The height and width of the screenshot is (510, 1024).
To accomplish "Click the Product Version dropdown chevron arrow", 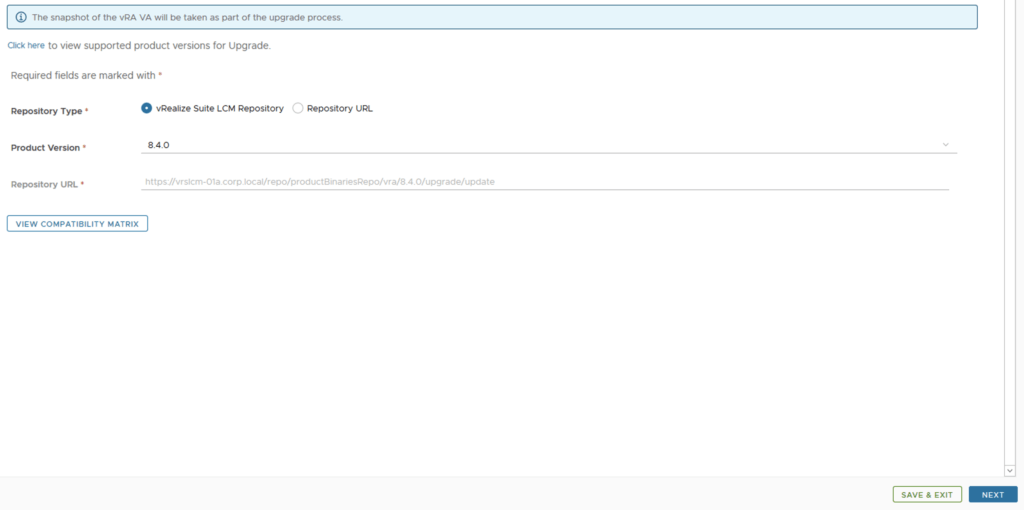I will point(945,145).
